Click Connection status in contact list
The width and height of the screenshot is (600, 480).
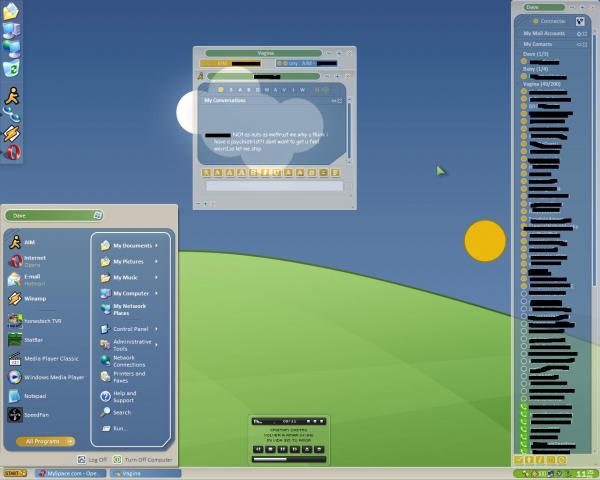(x=549, y=21)
